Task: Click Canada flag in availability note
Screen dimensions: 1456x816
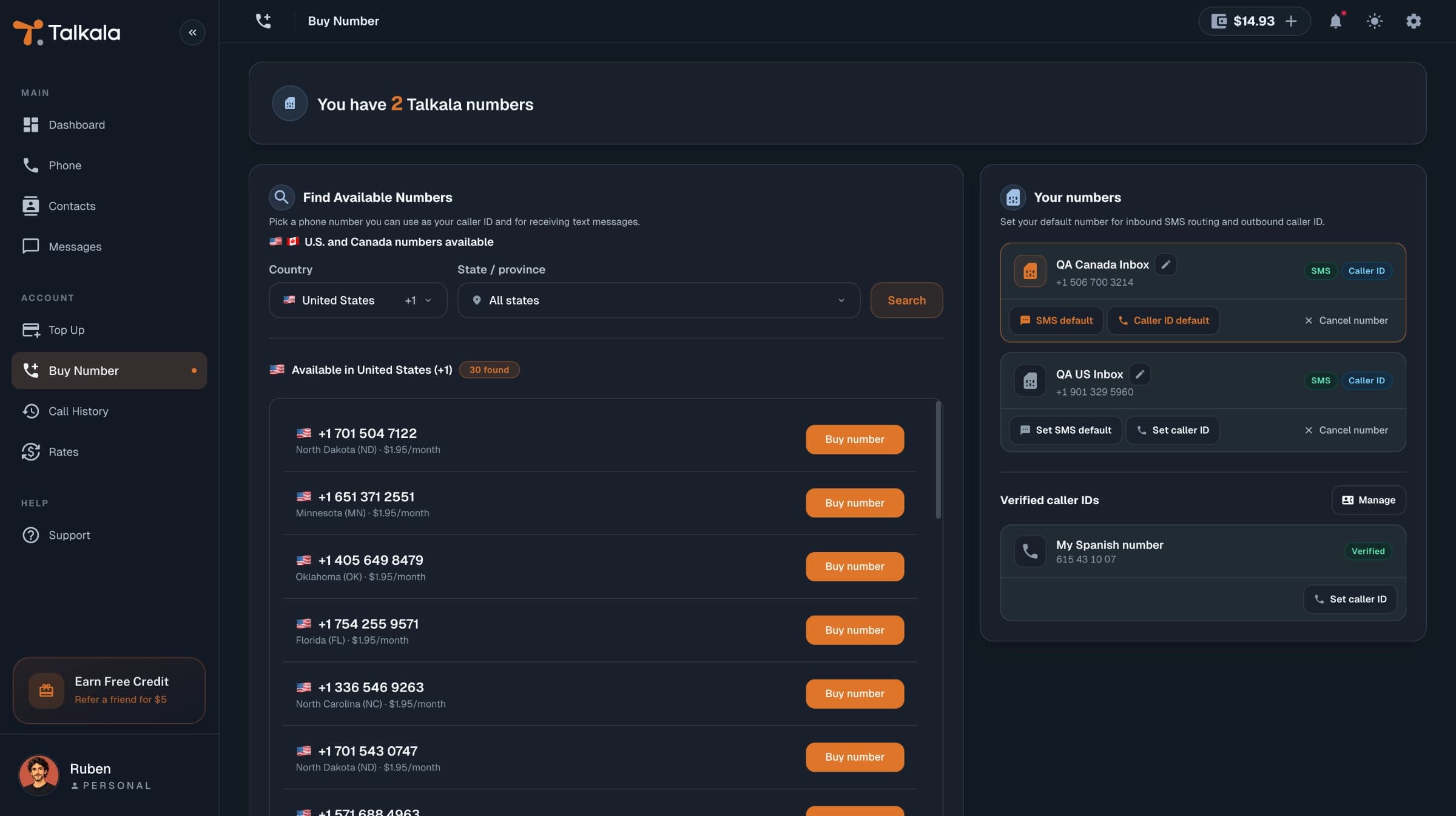Action: tap(293, 241)
